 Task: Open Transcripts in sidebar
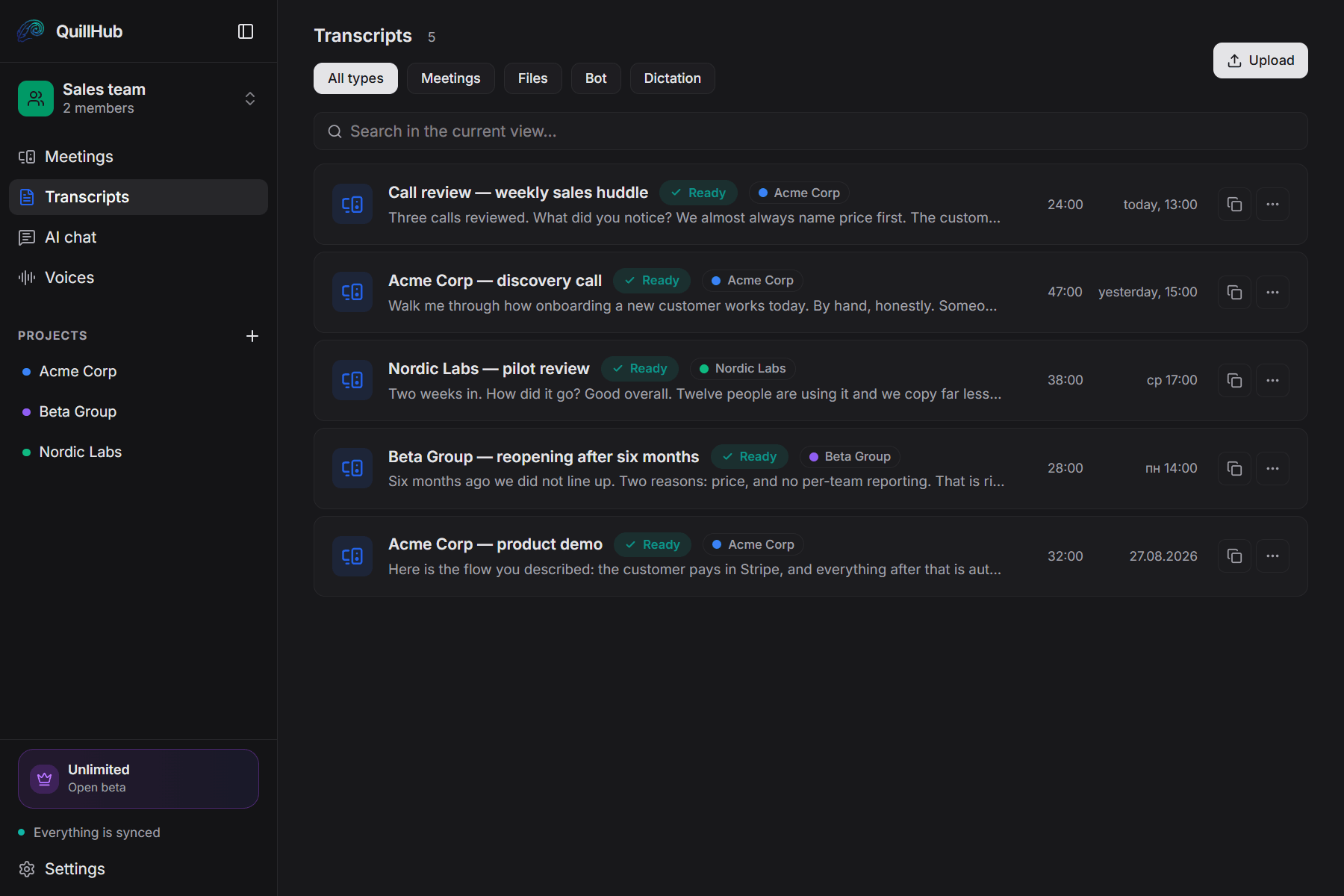[x=139, y=197]
